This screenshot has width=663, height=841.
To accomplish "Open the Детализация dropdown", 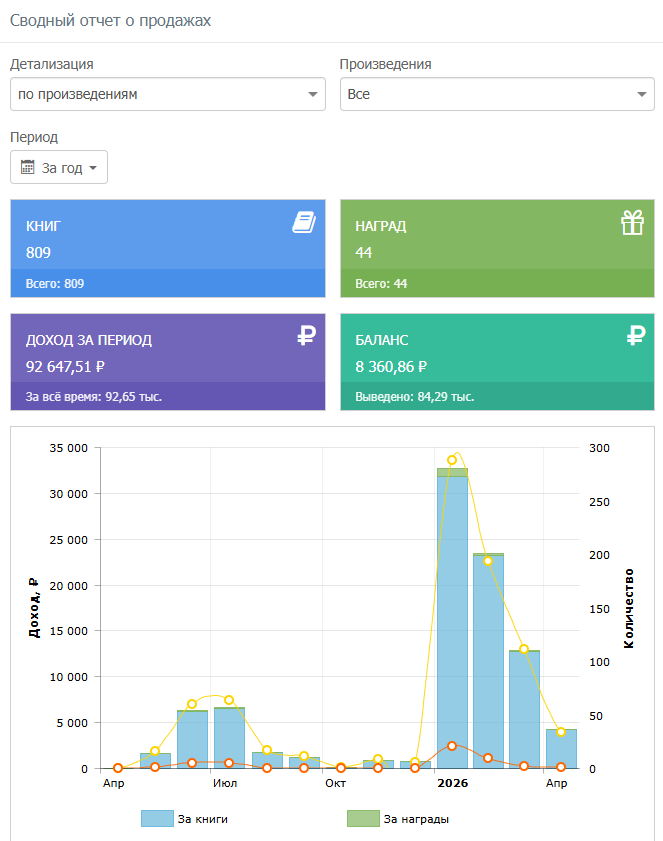I will (x=168, y=94).
